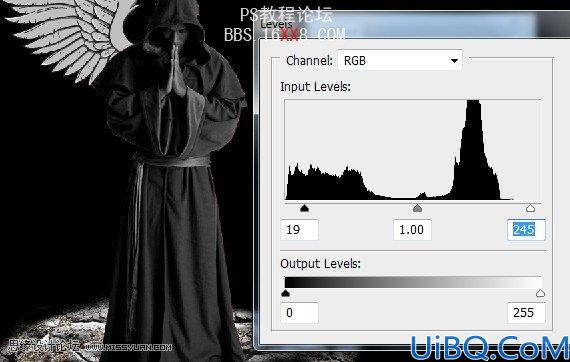Screen dimensions: 570x362
Task: Click the black output levels slider triangle
Action: tap(286, 293)
